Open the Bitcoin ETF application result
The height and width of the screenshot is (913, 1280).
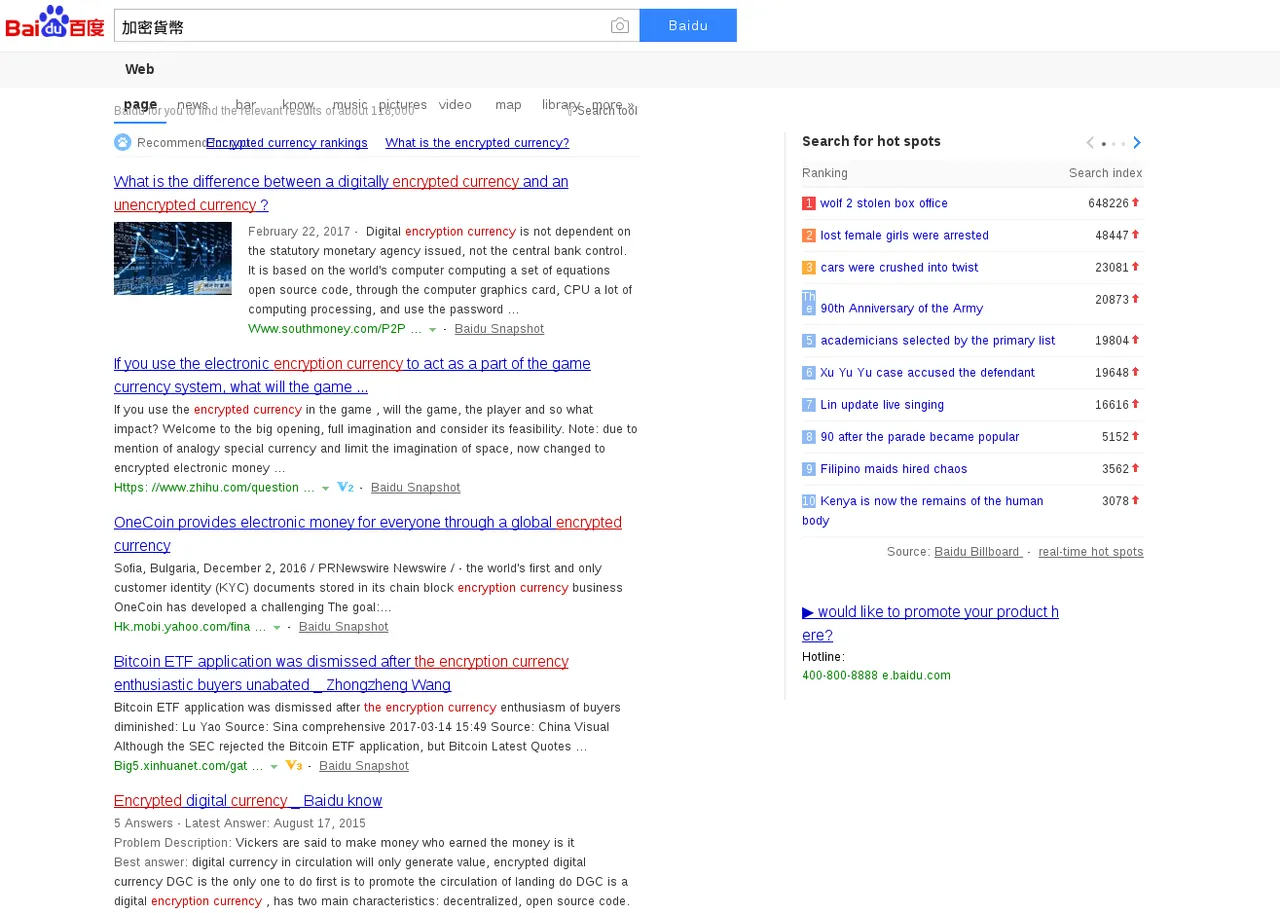tap(341, 673)
